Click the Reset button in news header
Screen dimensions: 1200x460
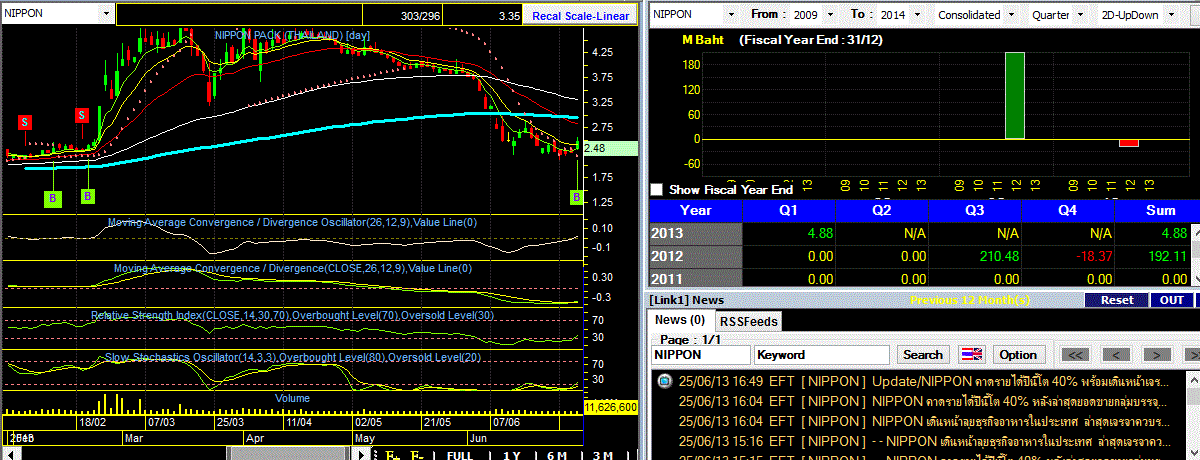tap(1117, 299)
